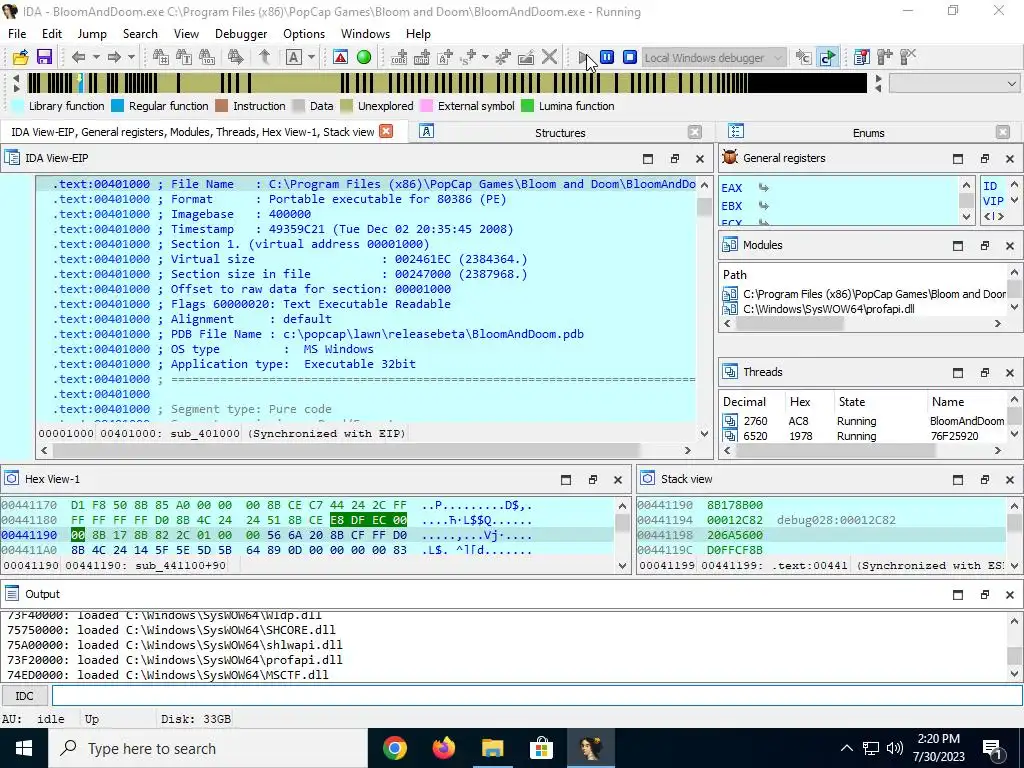The height and width of the screenshot is (768, 1024).
Task: Click the arrow-to-C source toolbar icon
Action: pyautogui.click(x=803, y=57)
